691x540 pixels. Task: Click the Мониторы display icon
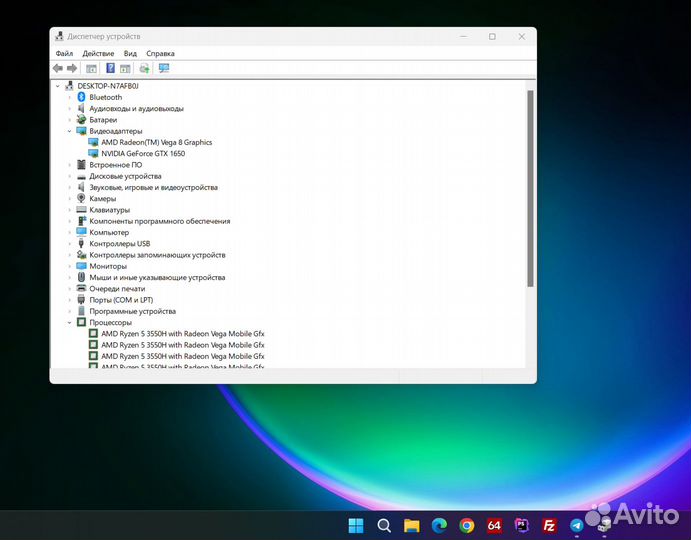pos(81,266)
